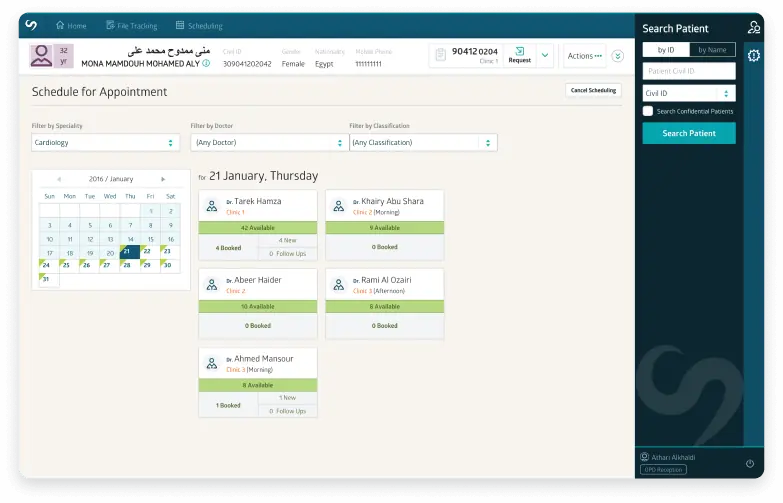Click '0 Follow Ups' on Tarek Hamza card

tap(288, 254)
